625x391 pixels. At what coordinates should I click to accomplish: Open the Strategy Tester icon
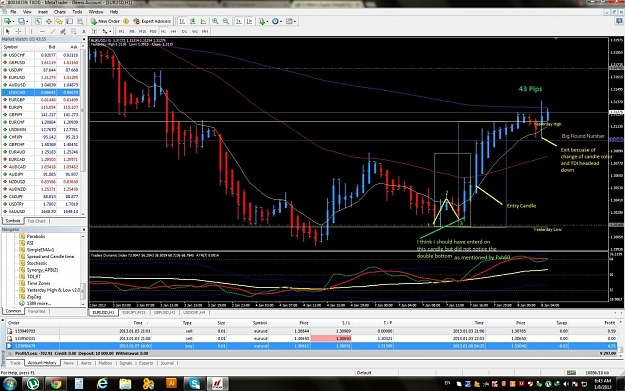80,21
